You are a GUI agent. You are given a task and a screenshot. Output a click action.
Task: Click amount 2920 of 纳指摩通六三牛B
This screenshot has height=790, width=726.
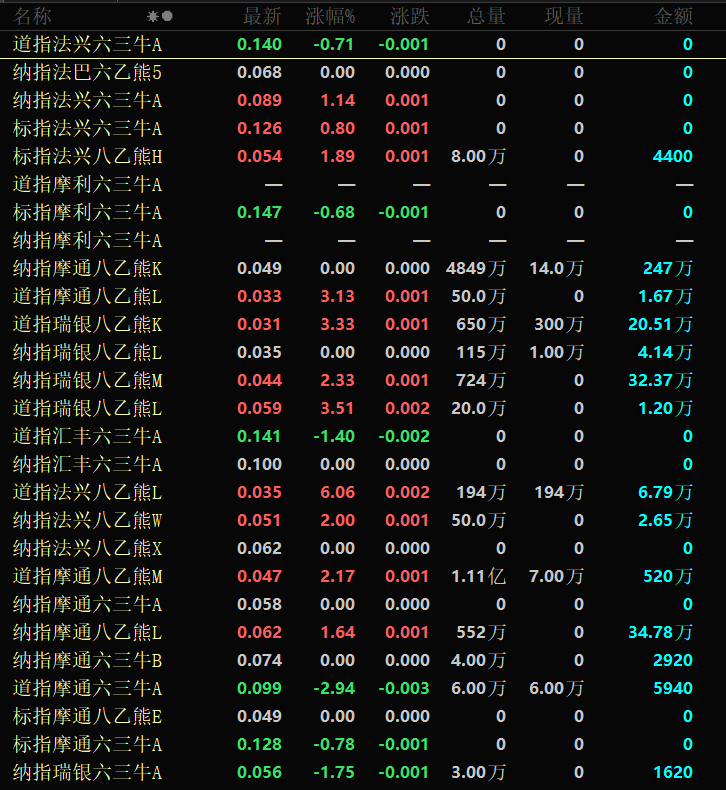click(x=673, y=660)
